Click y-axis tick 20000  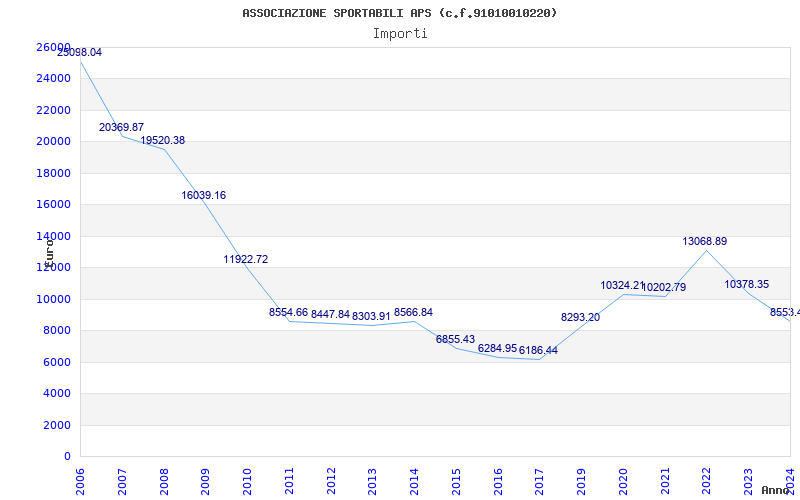pyautogui.click(x=54, y=141)
